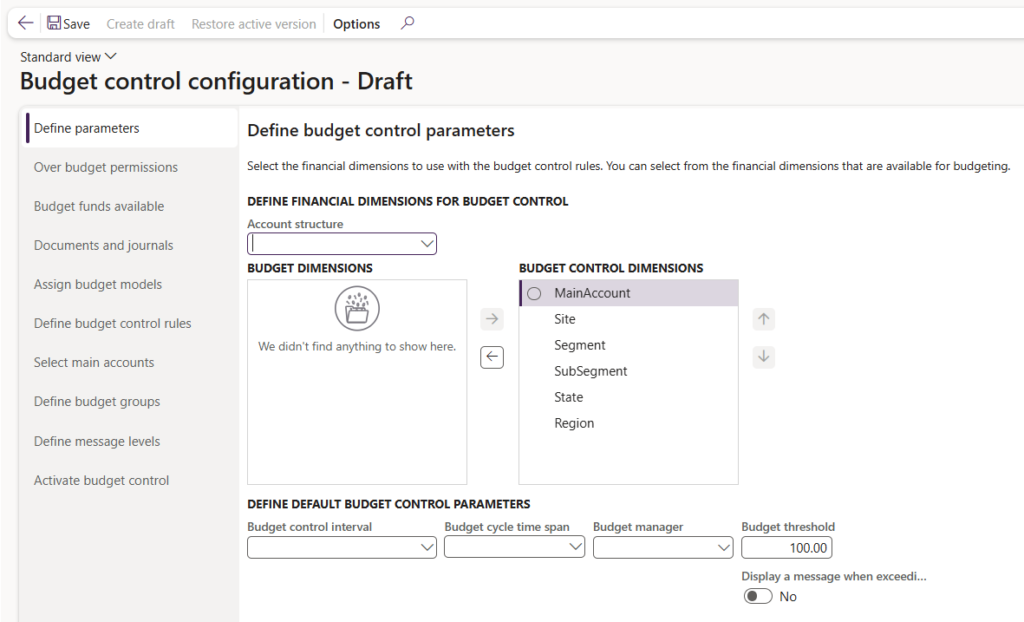Click the left arrow move button
The width and height of the screenshot is (1024, 622).
(x=492, y=357)
